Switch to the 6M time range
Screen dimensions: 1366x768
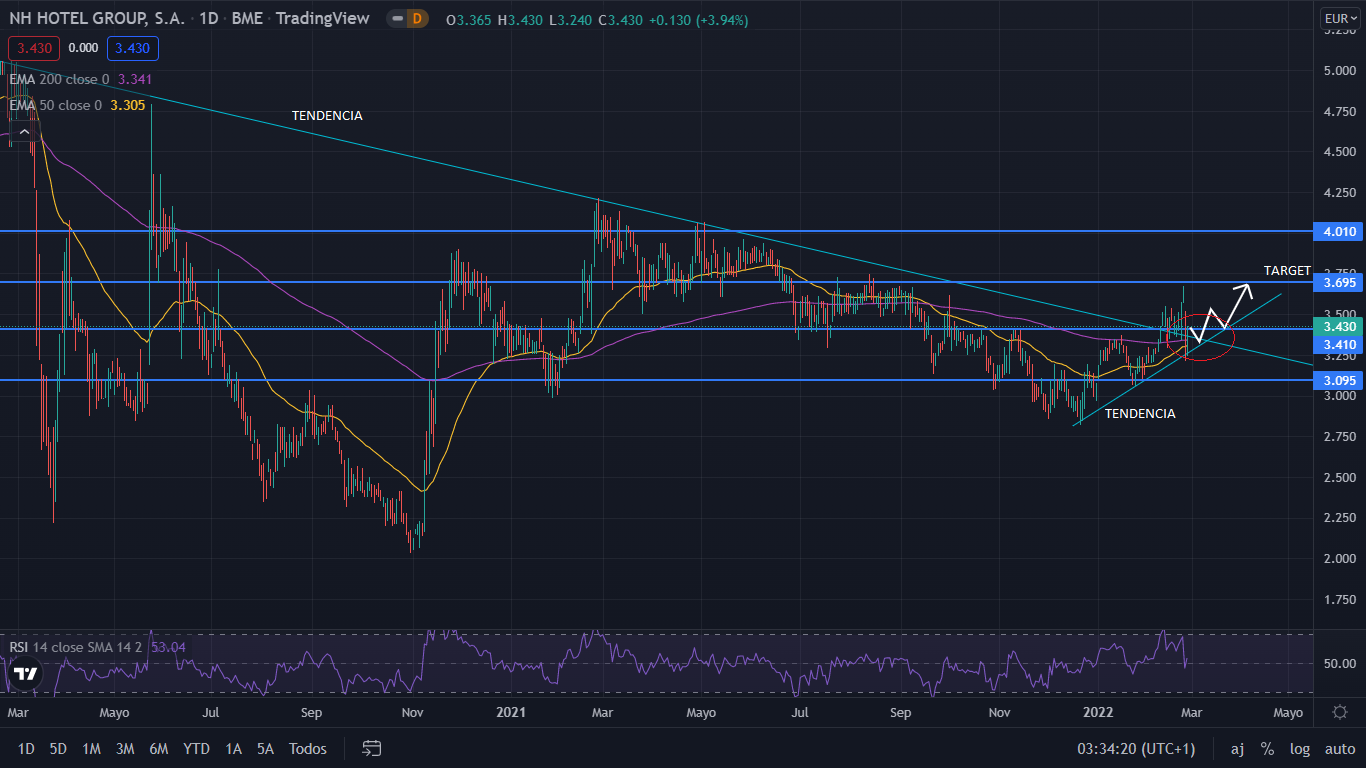tap(158, 748)
